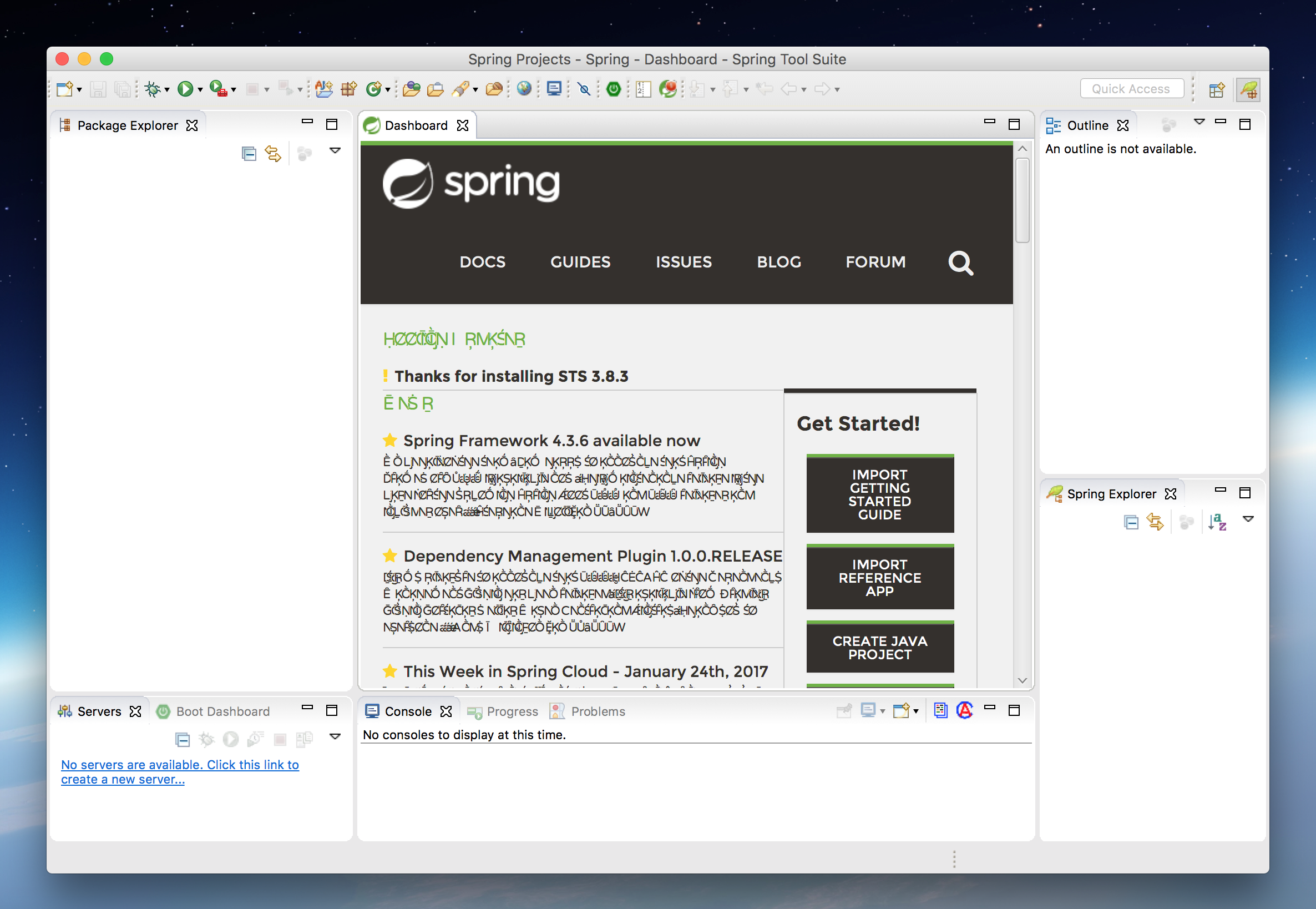Screen dimensions: 1316x909
Task: Toggle Link with Editor in Spring Explorer
Action: (1155, 522)
